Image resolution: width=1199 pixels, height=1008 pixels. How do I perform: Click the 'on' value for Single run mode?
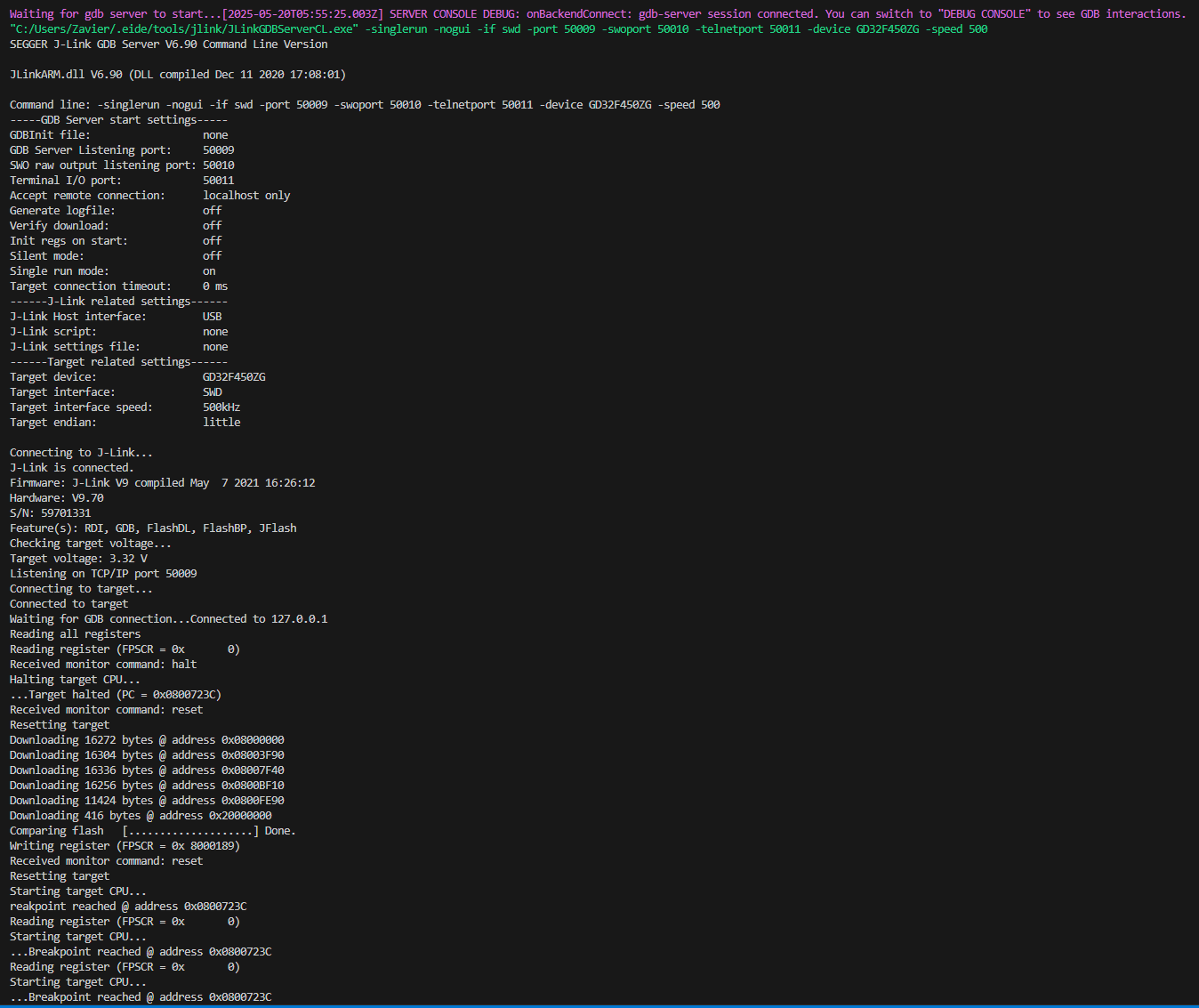(x=209, y=271)
